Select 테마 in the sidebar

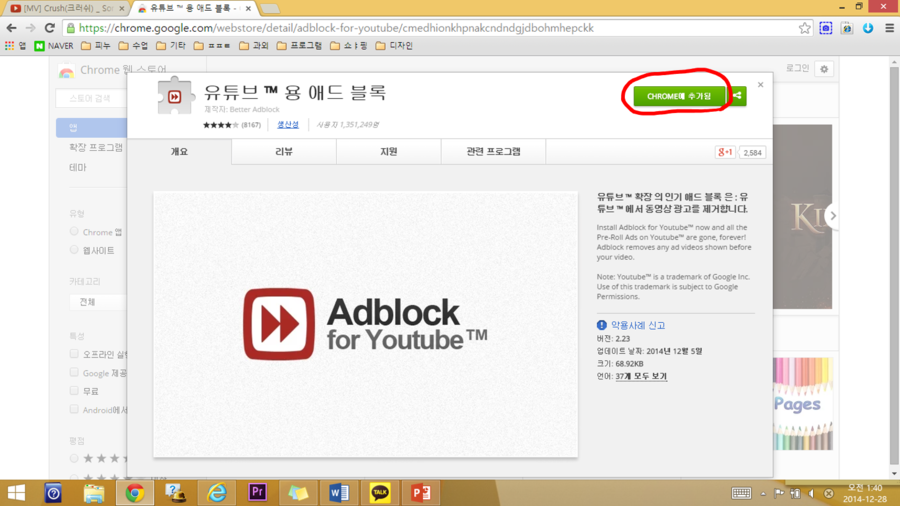coord(77,168)
